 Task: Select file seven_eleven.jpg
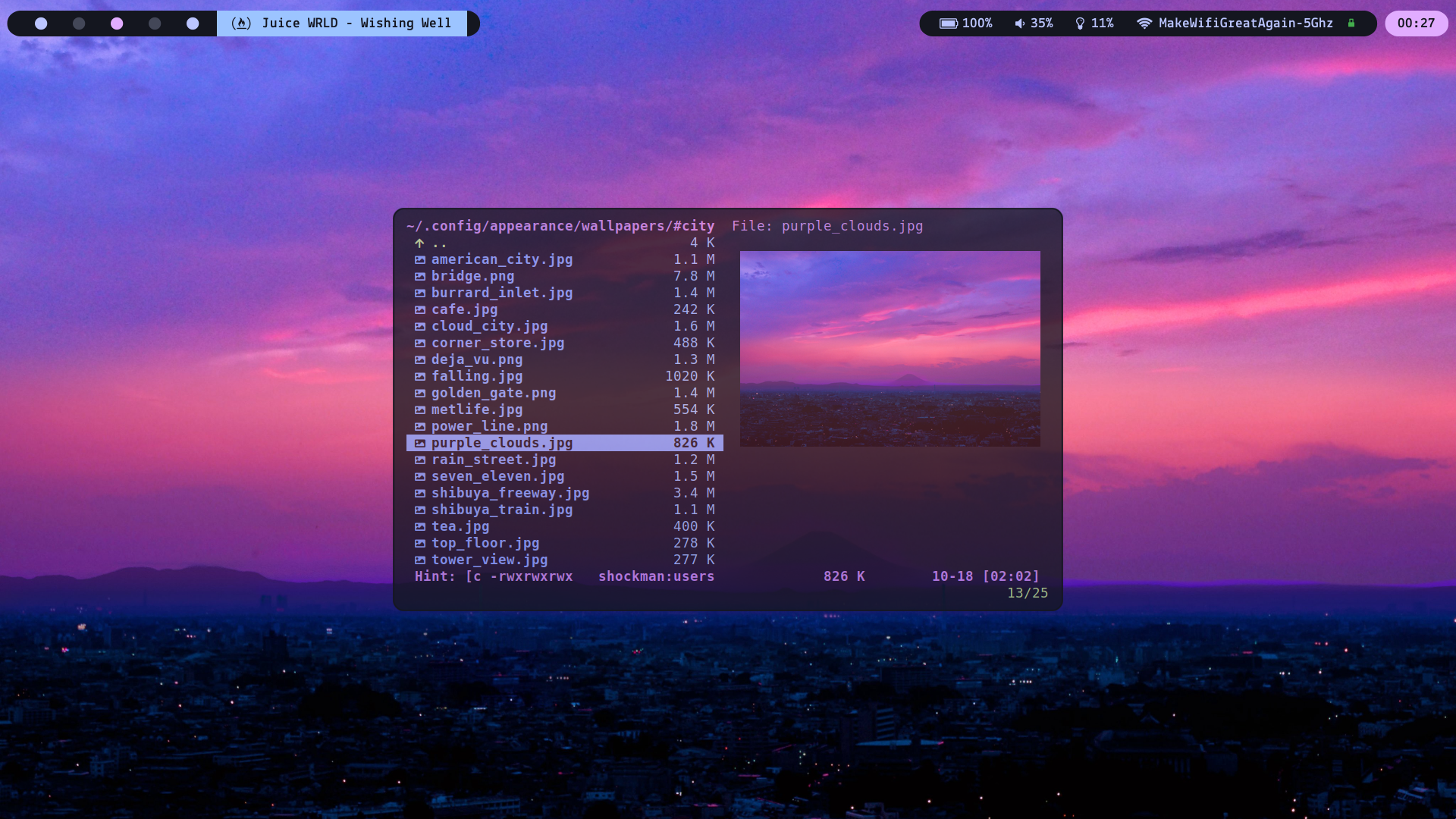click(x=565, y=476)
